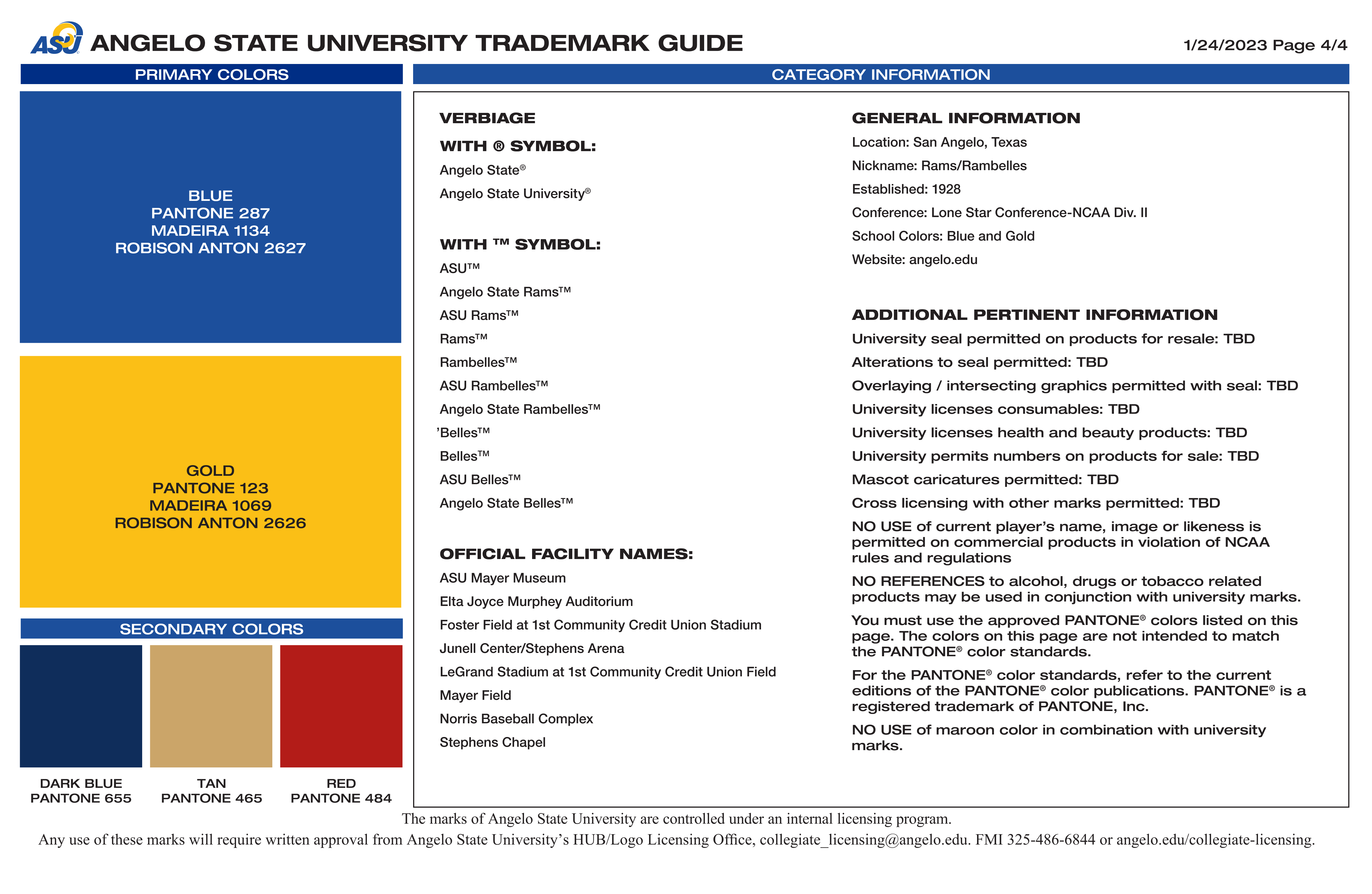The height and width of the screenshot is (894, 1372).
Task: Click 'Alterations to seal permitted: TBD' line
Action: click(980, 362)
